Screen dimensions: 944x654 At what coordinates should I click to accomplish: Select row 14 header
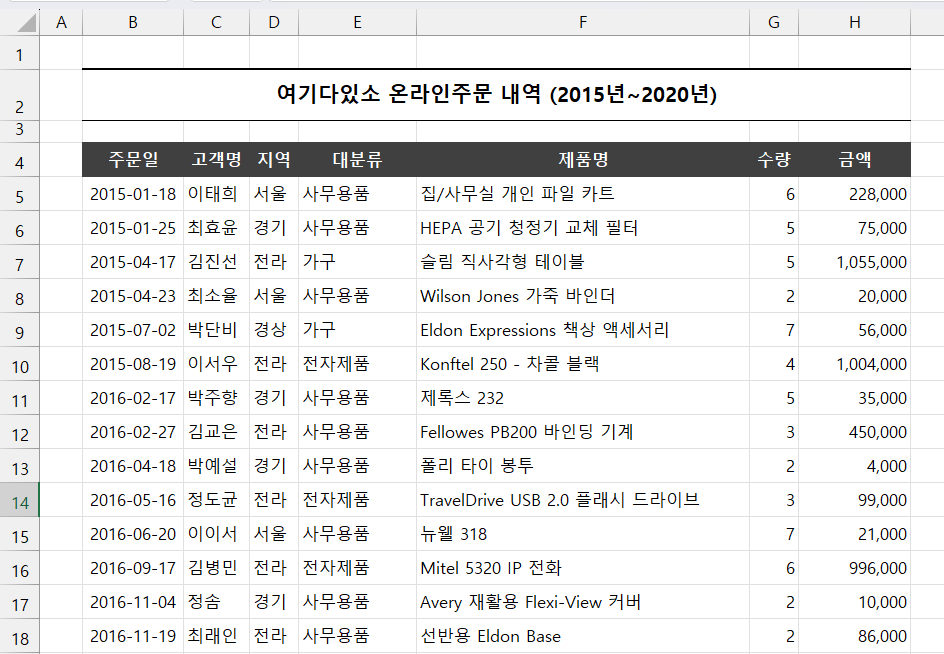[x=19, y=500]
